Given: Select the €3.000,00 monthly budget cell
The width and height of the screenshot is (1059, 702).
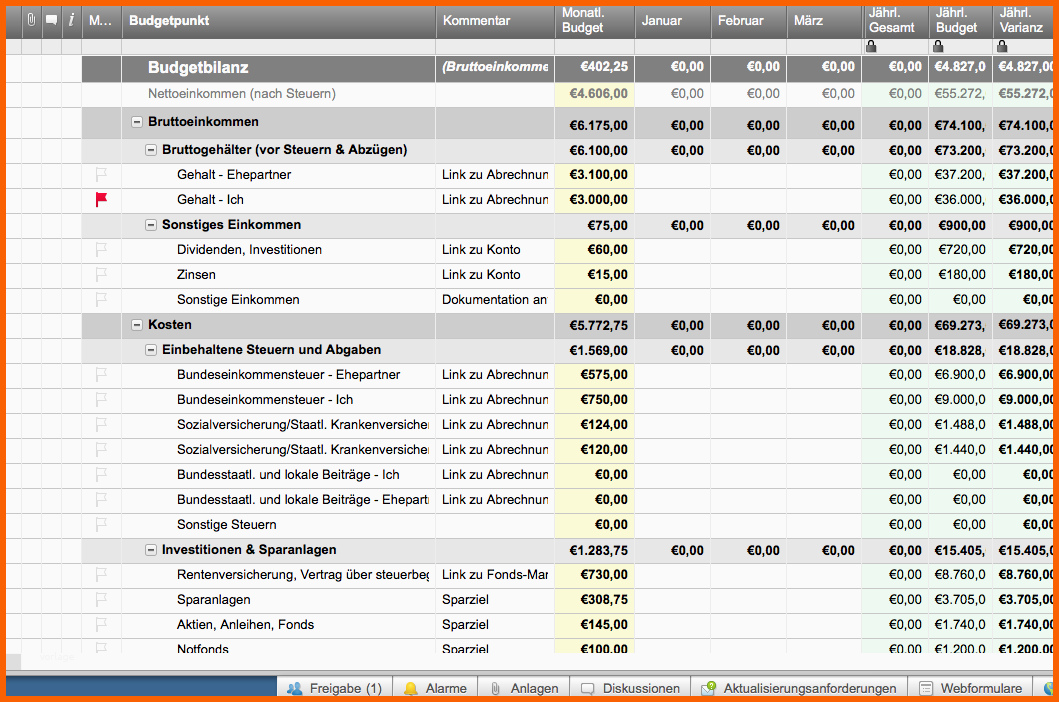Looking at the screenshot, I should point(594,200).
